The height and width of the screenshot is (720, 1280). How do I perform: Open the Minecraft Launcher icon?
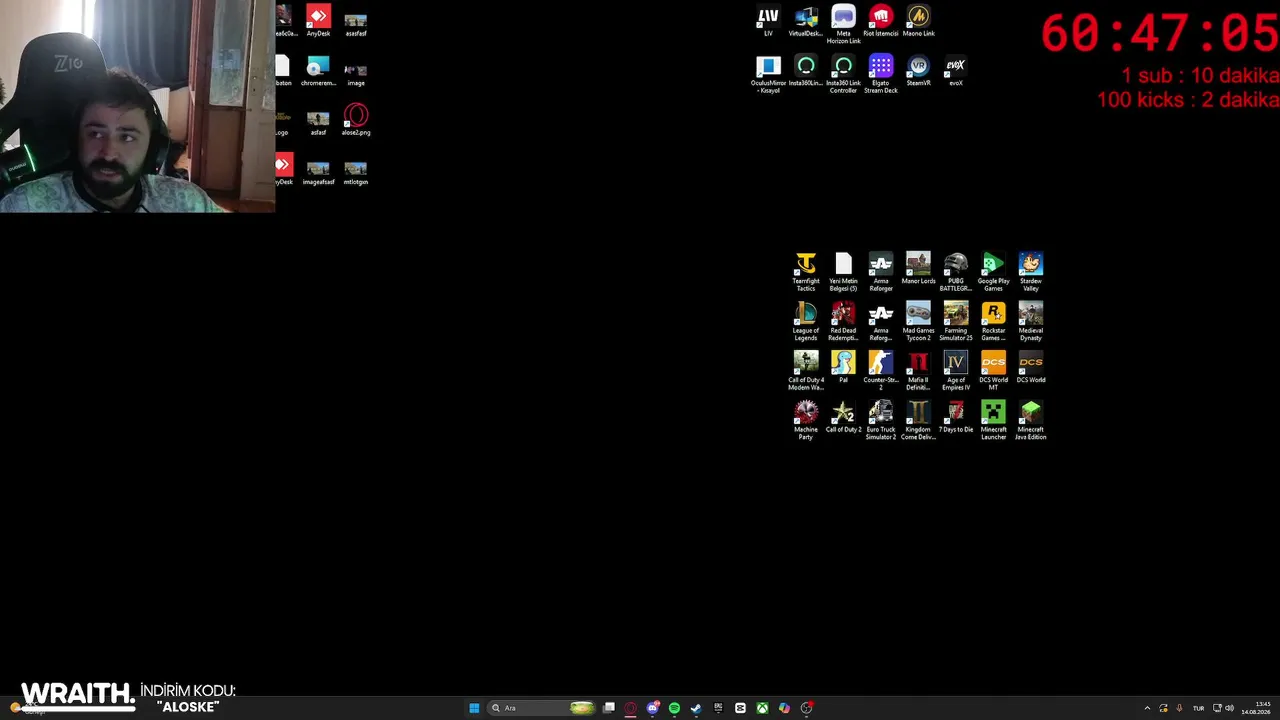(x=993, y=421)
